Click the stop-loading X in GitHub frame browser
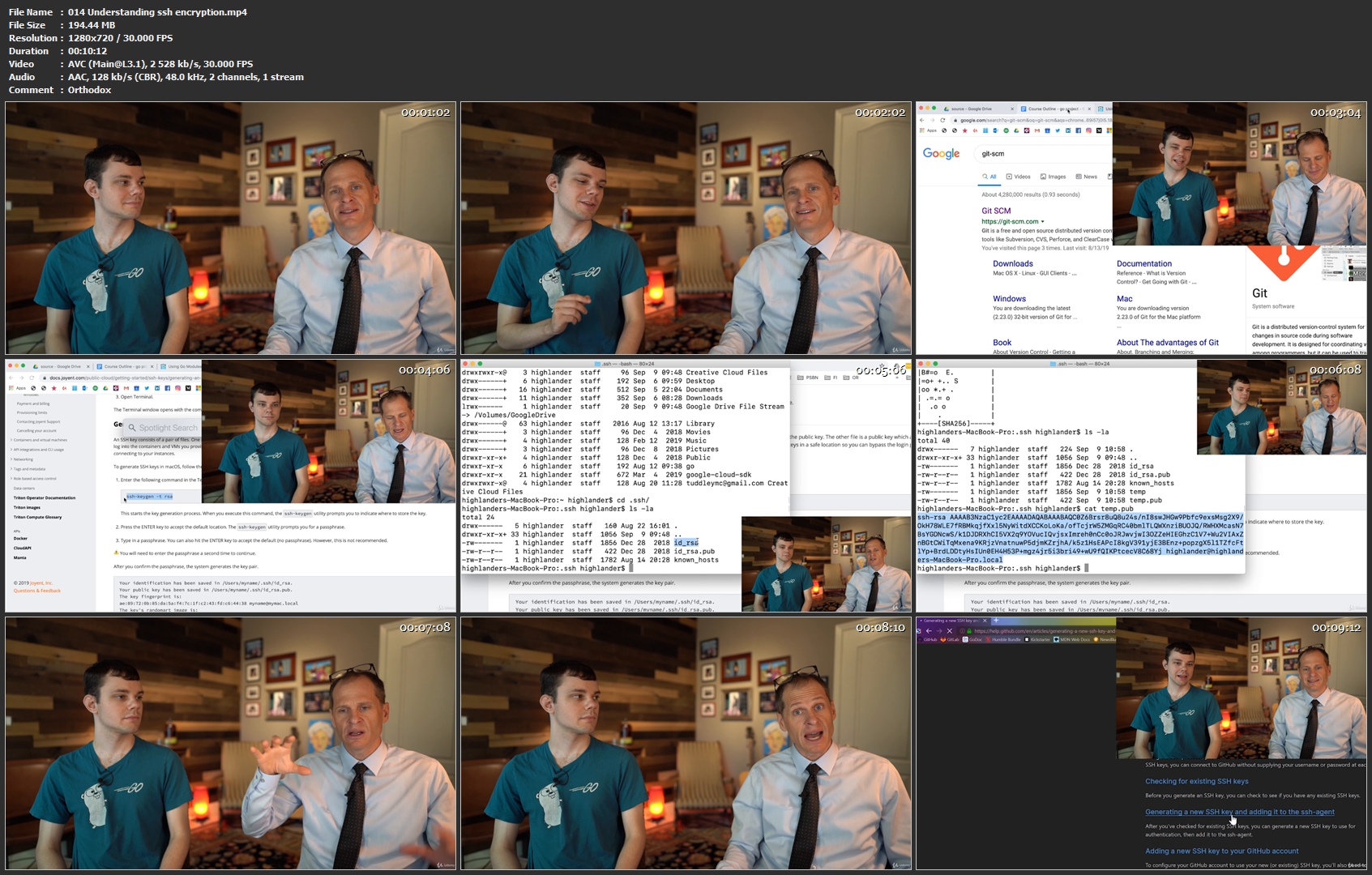Image resolution: width=1372 pixels, height=875 pixels. point(950,631)
